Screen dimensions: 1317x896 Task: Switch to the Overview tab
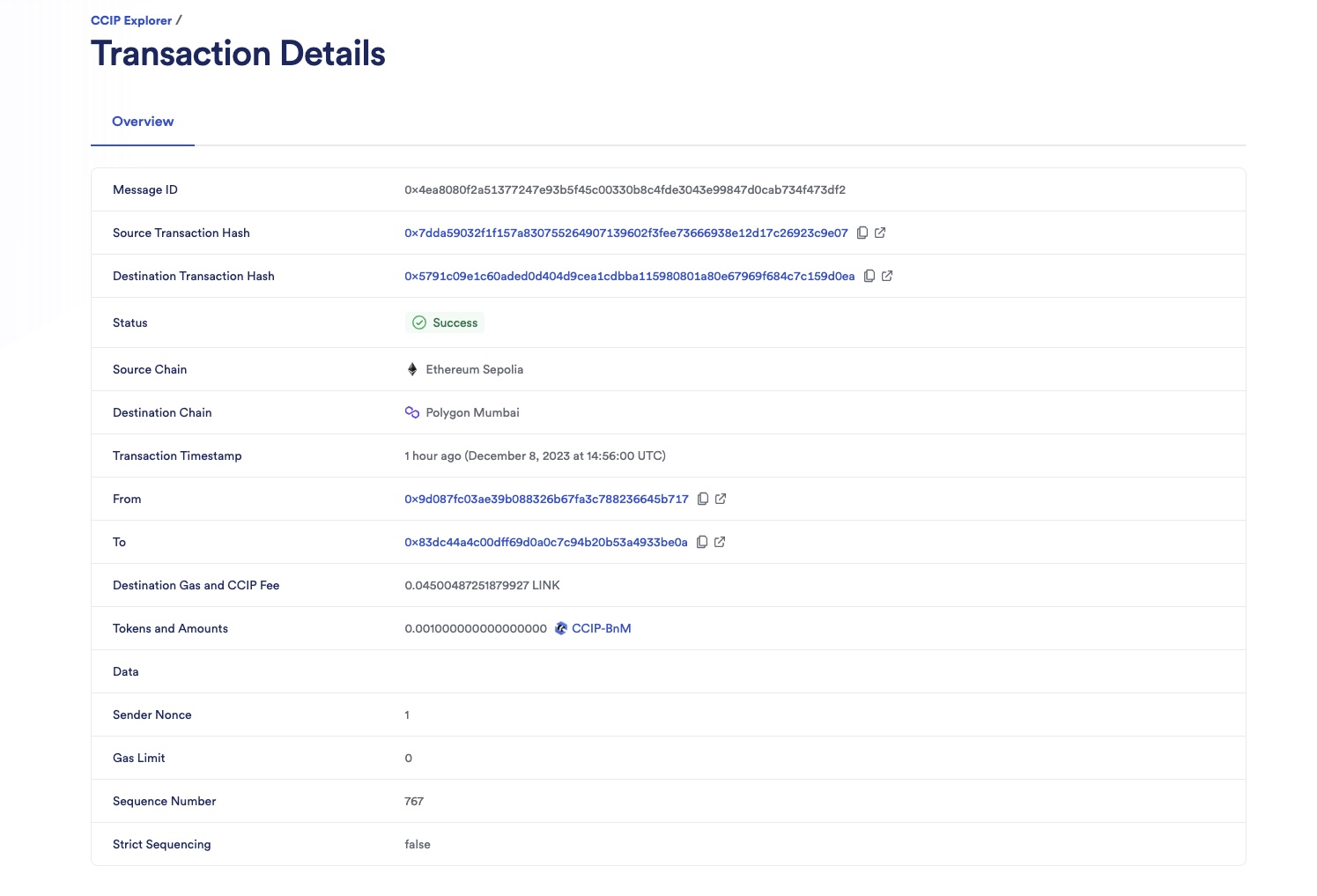(x=143, y=122)
